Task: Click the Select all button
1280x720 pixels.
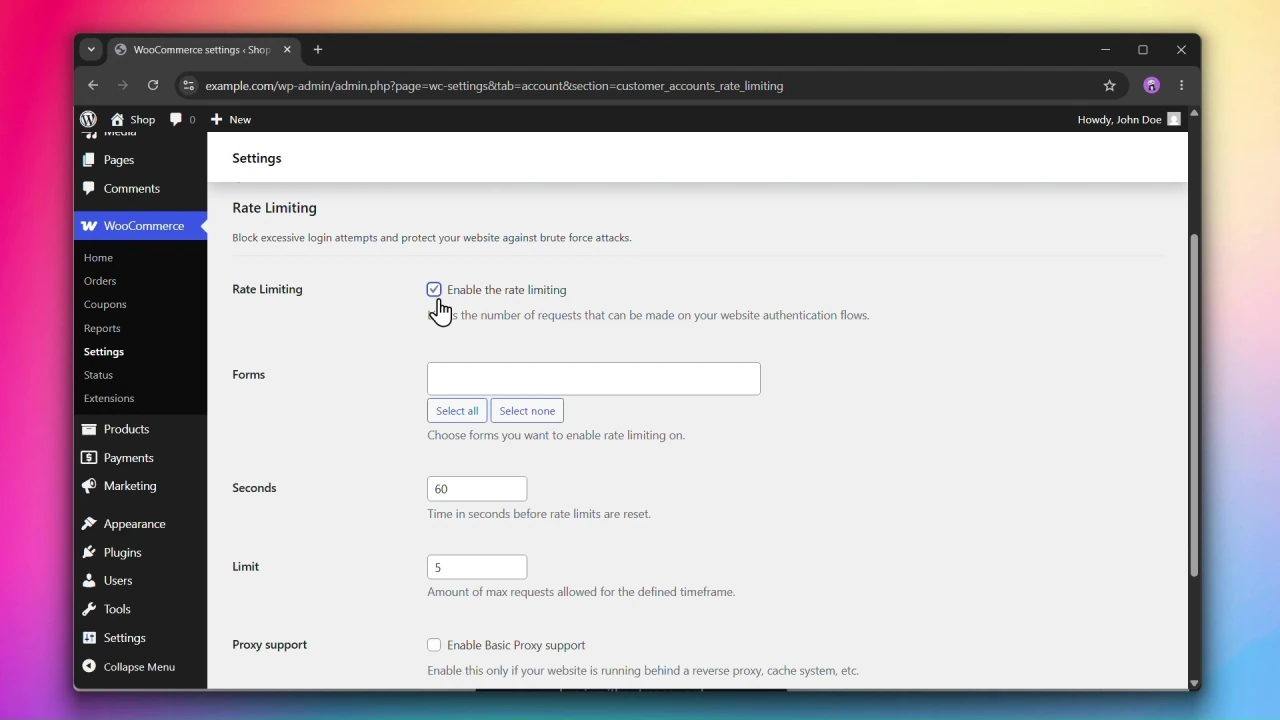Action: click(457, 411)
